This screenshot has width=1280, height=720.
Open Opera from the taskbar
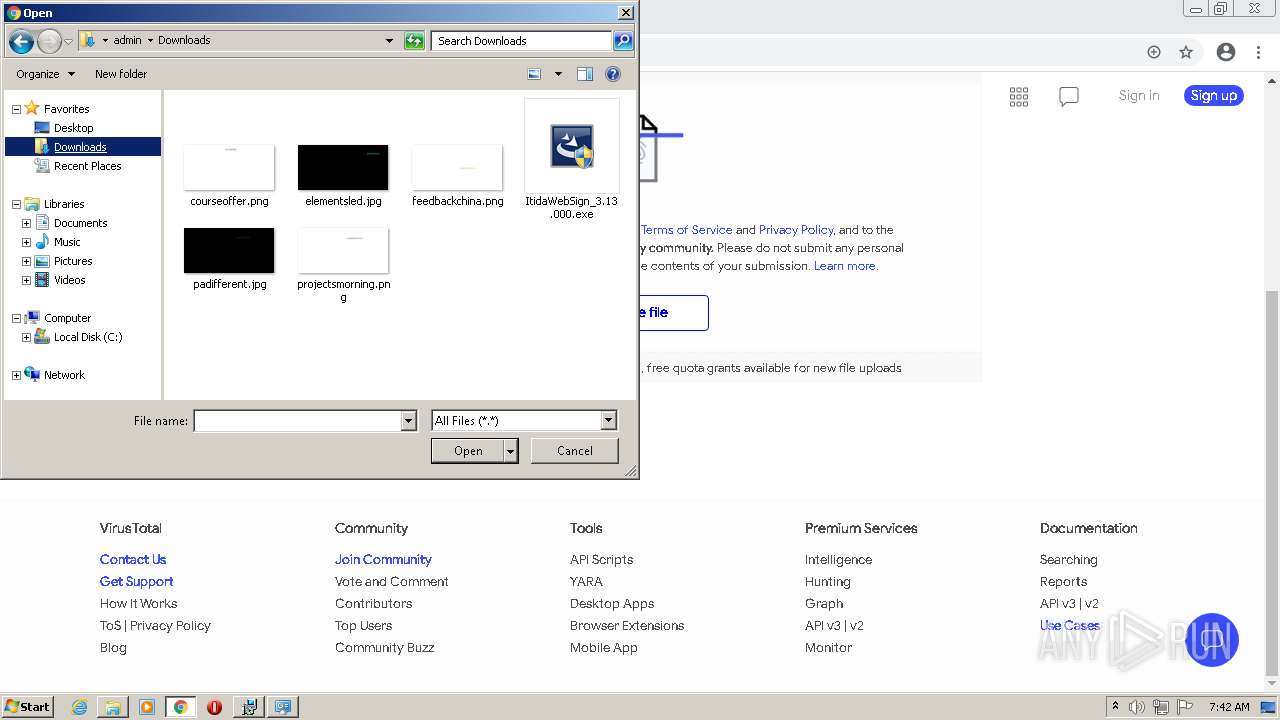(214, 707)
